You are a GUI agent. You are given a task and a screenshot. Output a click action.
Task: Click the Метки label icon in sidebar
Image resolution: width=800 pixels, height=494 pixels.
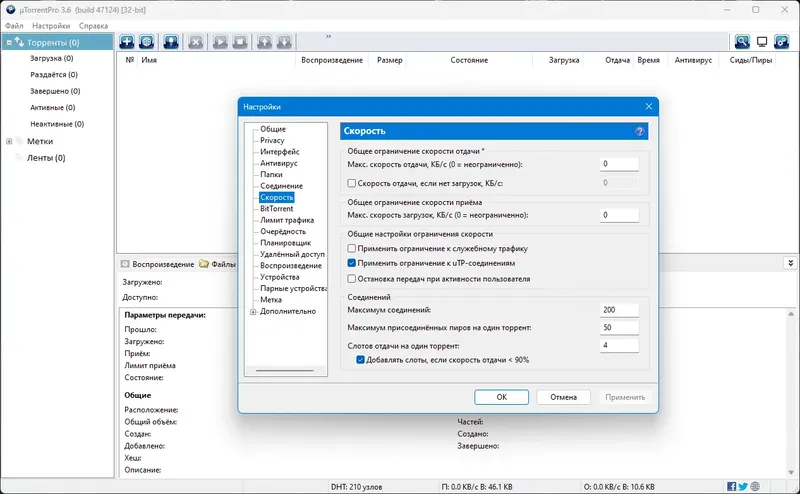19,141
